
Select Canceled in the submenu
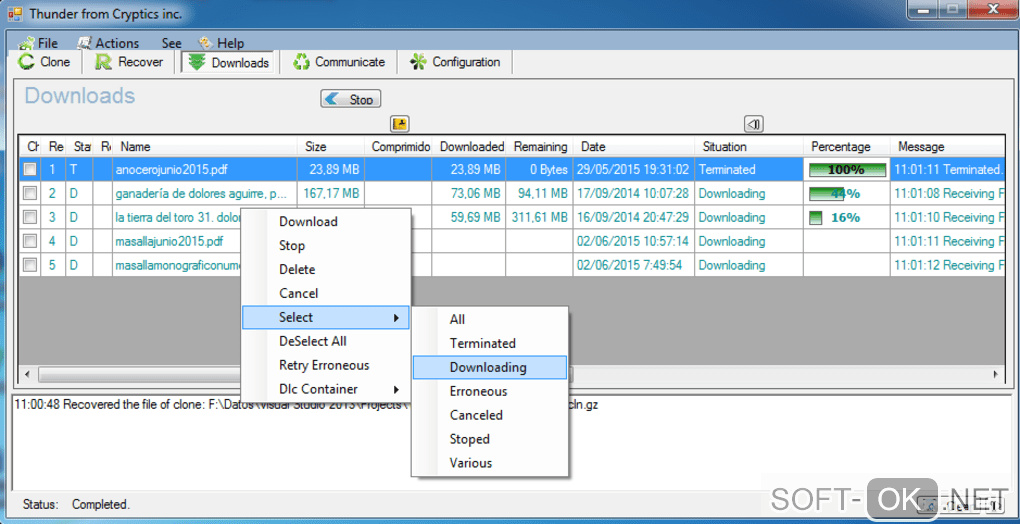(x=490, y=415)
